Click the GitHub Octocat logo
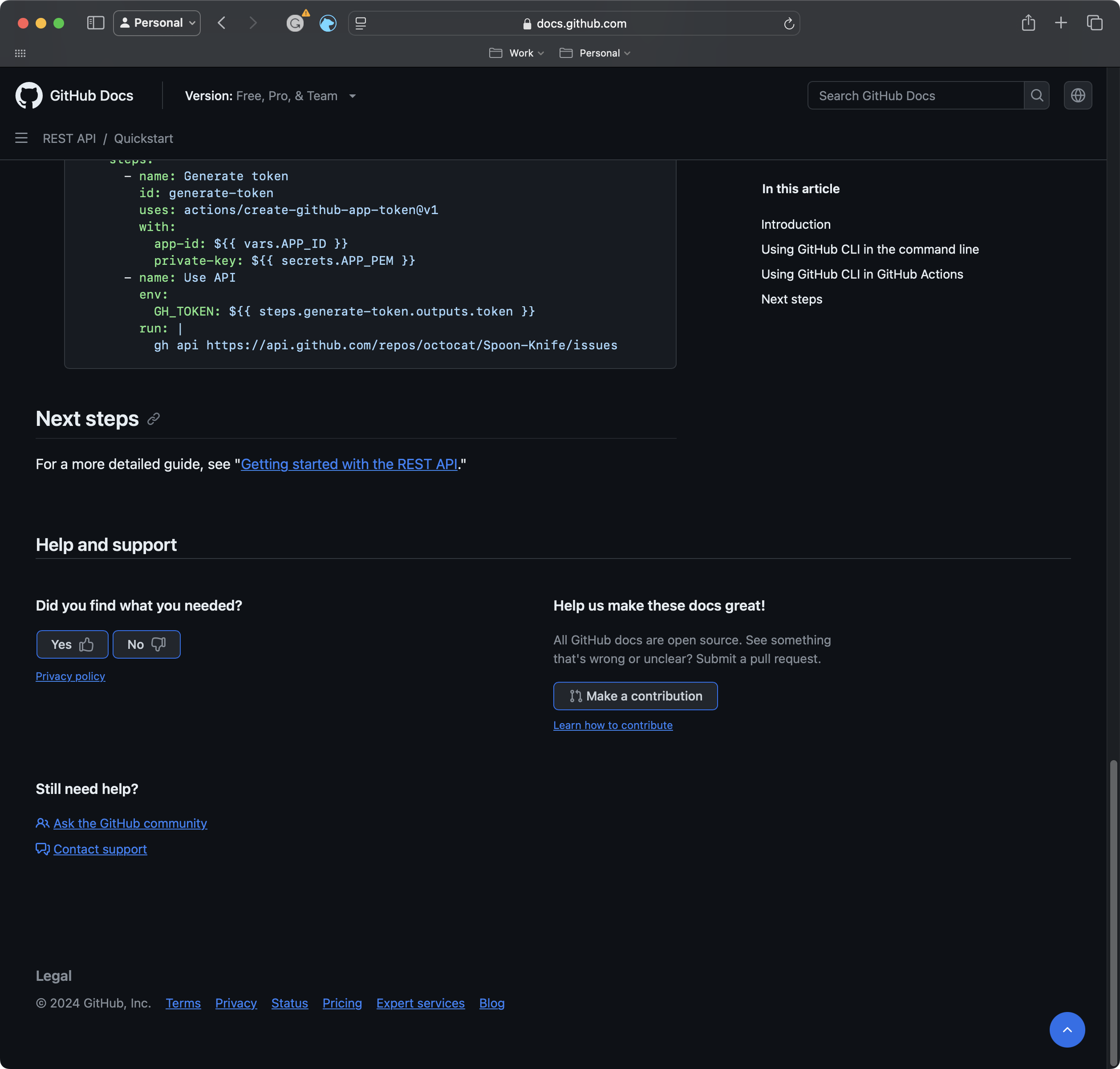This screenshot has height=1069, width=1120. [x=29, y=95]
